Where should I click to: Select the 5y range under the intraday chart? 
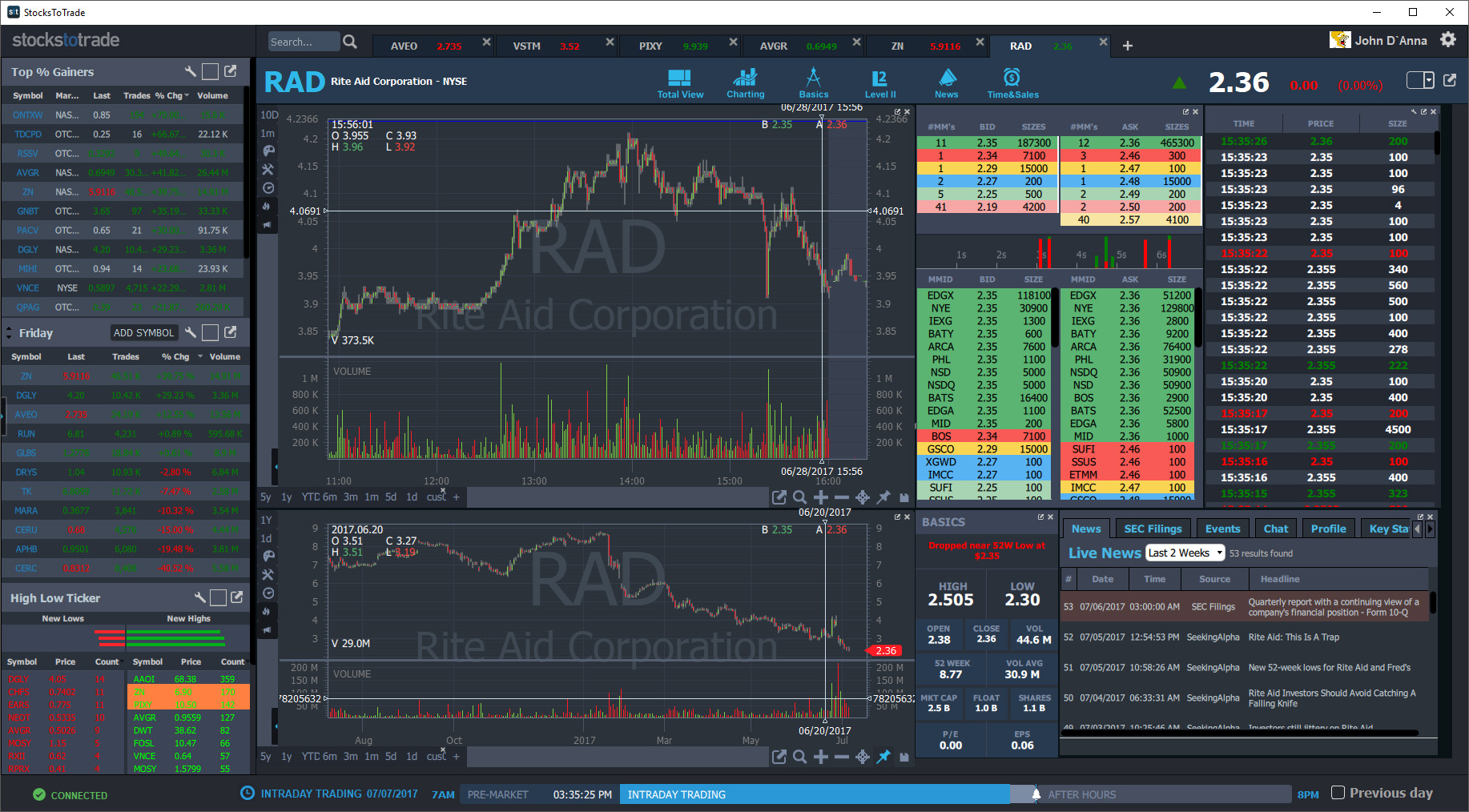tap(266, 496)
